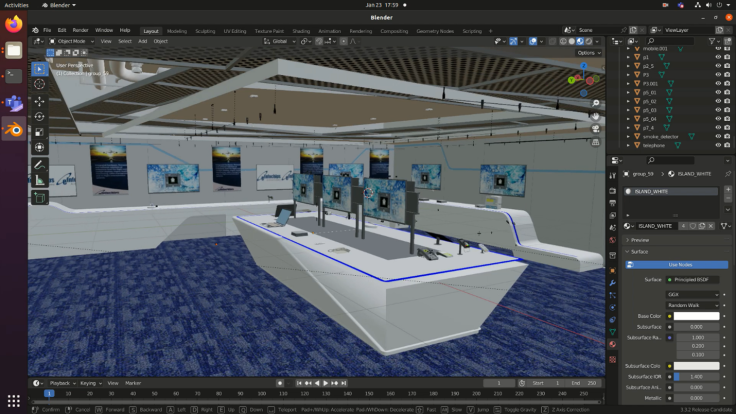
Task: Switch to the Shading workspace tab
Action: pos(301,30)
